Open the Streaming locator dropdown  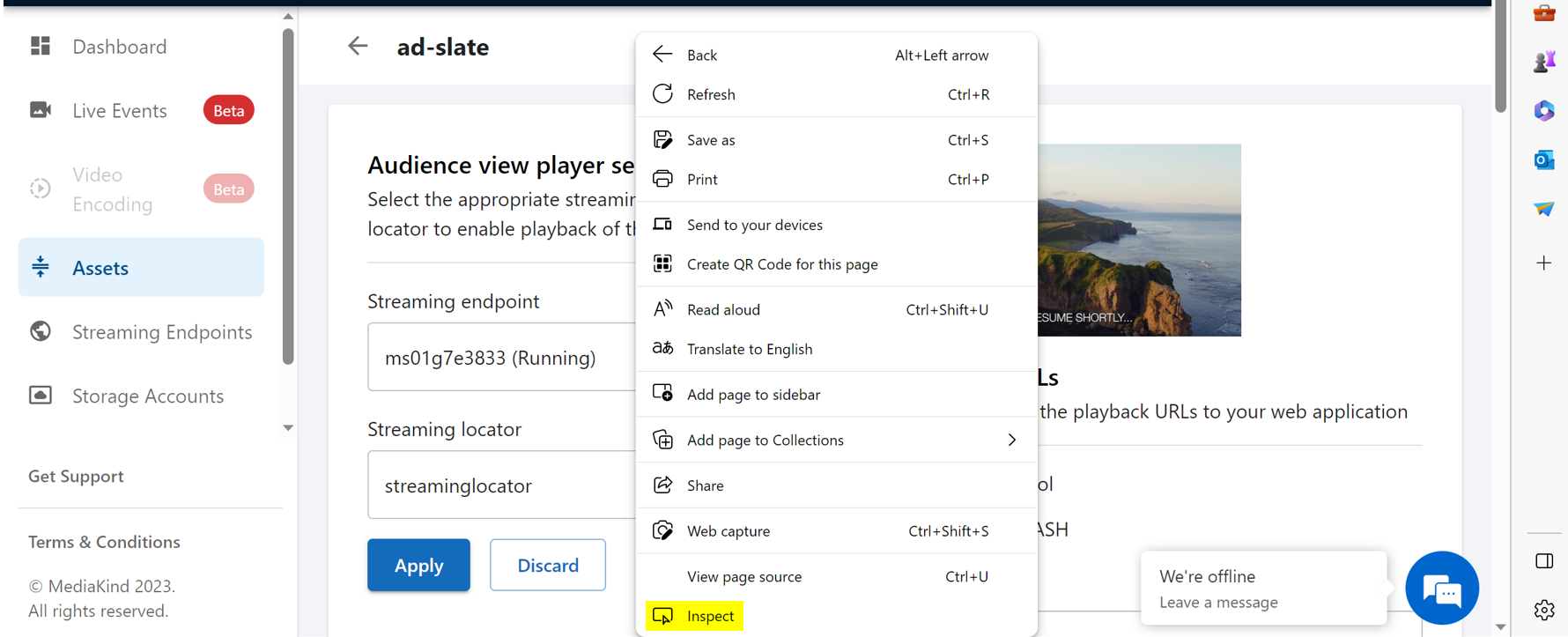point(501,485)
